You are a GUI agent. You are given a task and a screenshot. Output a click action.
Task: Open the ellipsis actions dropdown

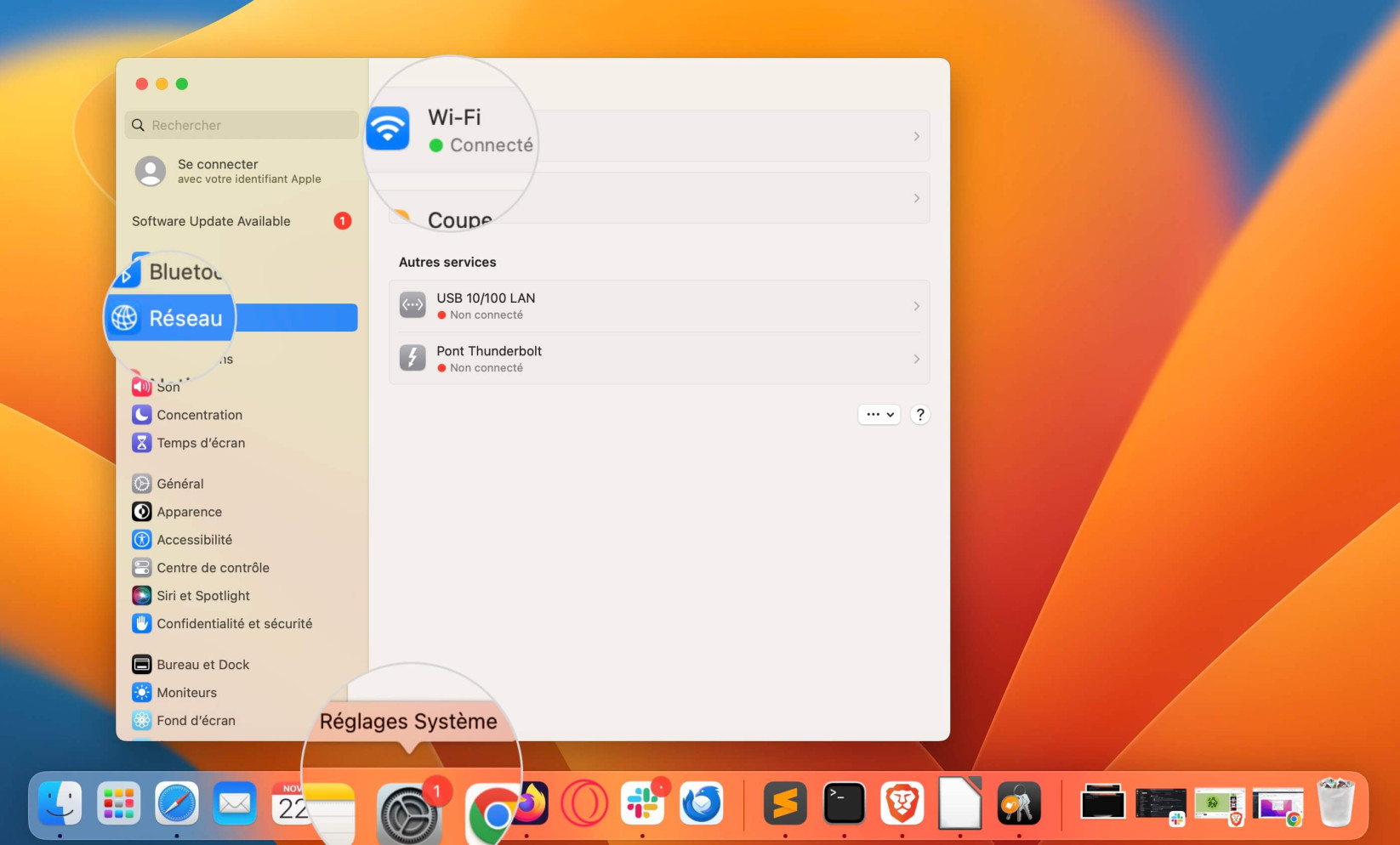[879, 415]
